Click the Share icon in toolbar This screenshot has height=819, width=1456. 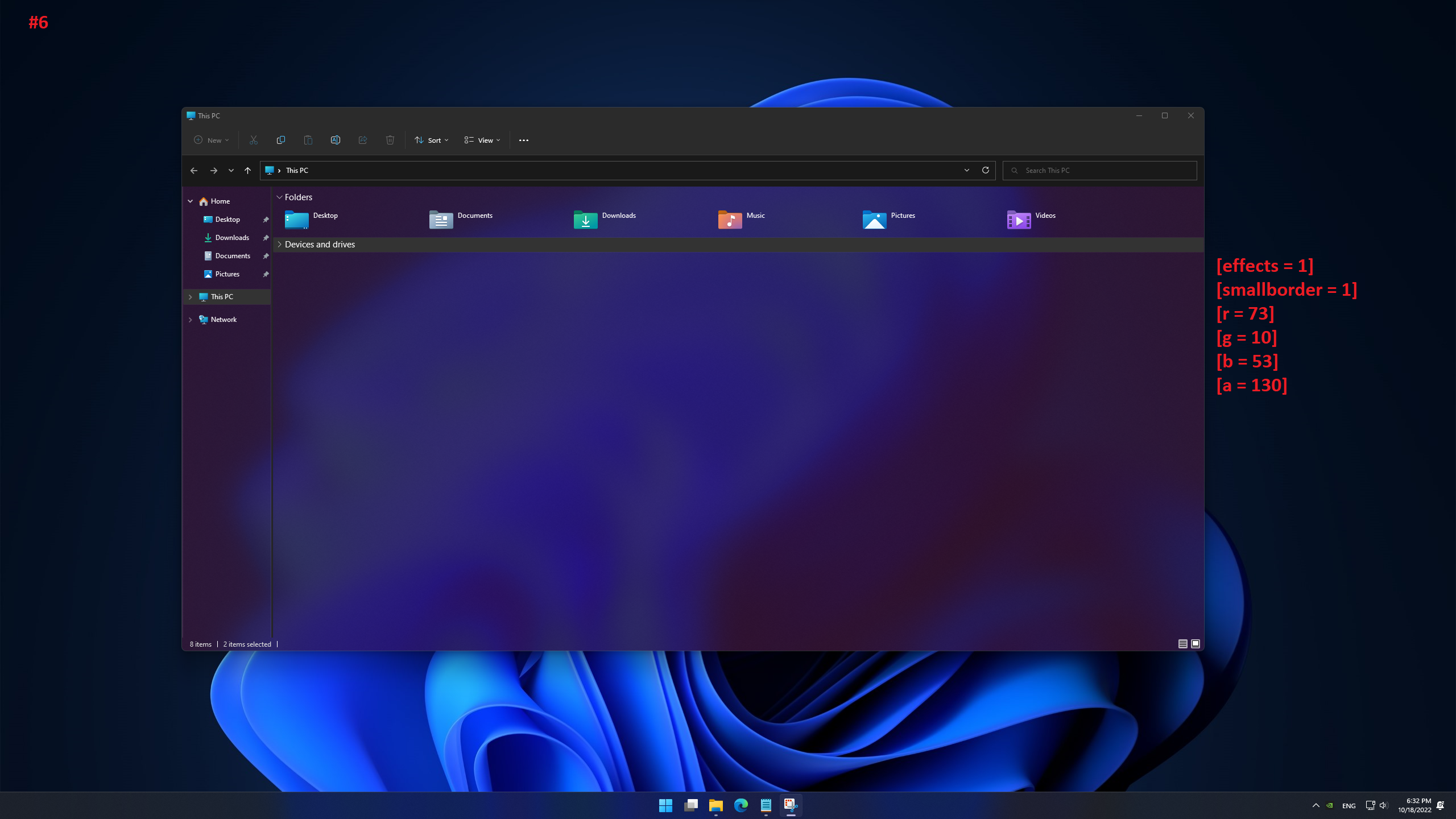(x=363, y=140)
